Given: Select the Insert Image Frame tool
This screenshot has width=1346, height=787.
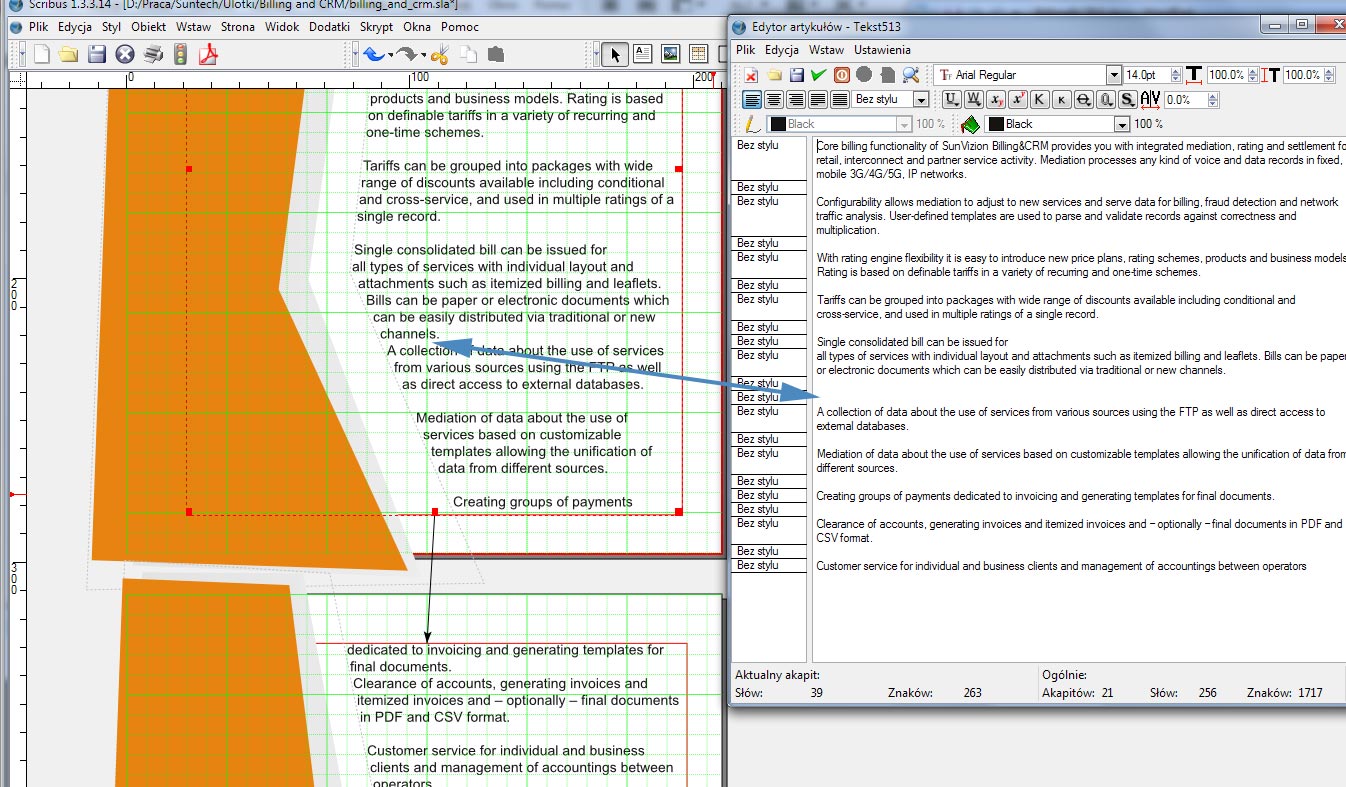Looking at the screenshot, I should (670, 54).
